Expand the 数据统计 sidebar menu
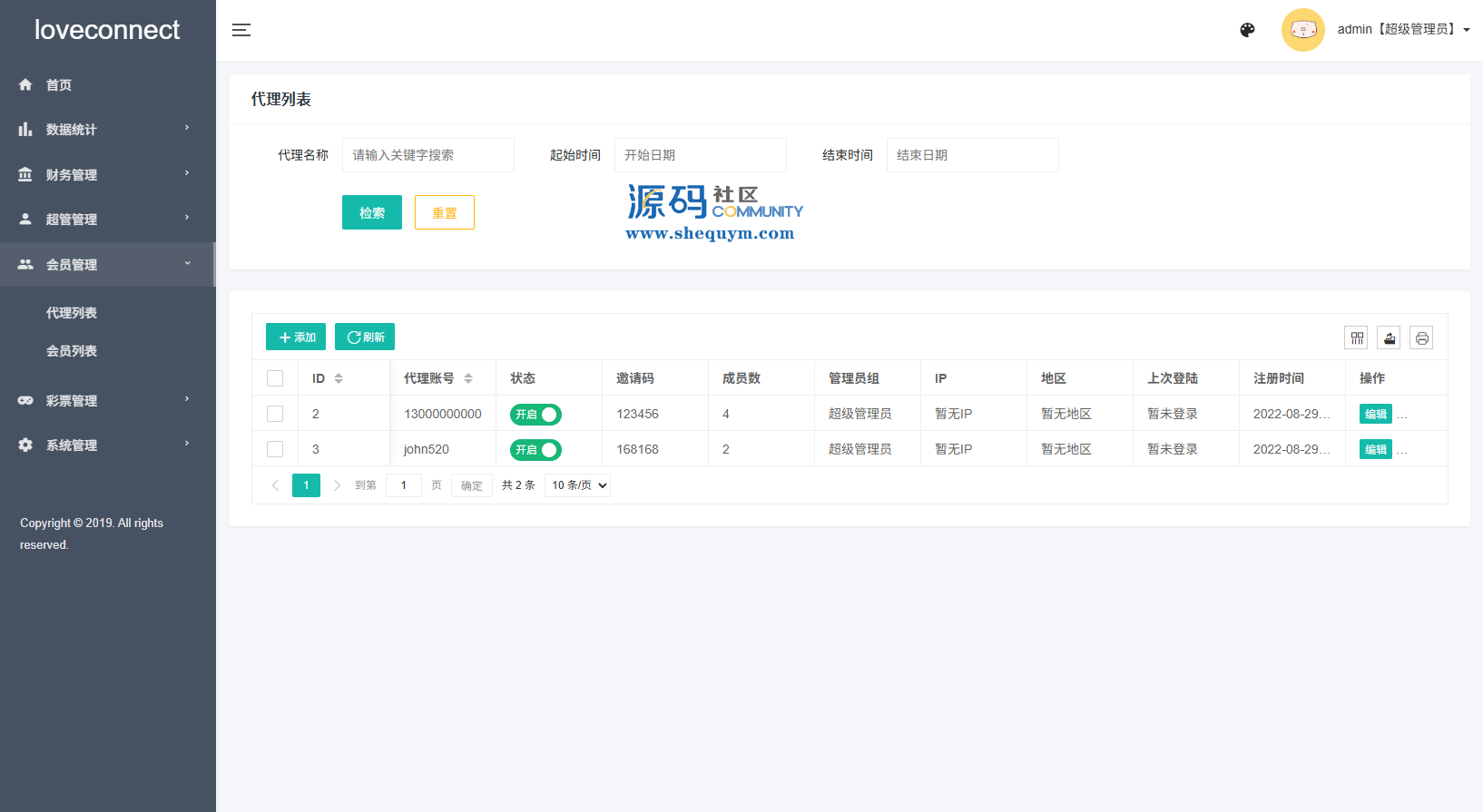 (107, 130)
